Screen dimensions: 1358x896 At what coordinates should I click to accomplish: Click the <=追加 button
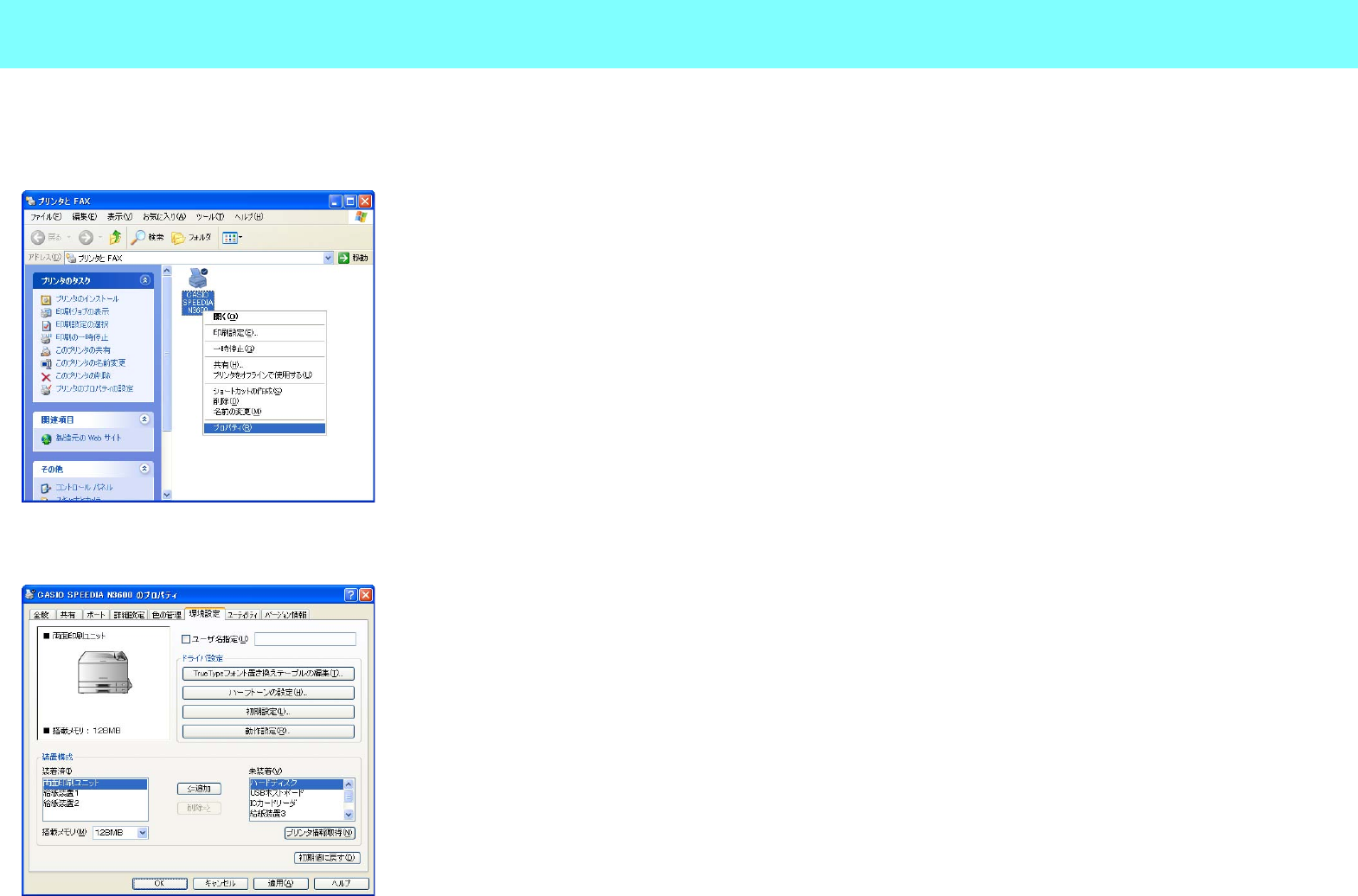point(199,789)
